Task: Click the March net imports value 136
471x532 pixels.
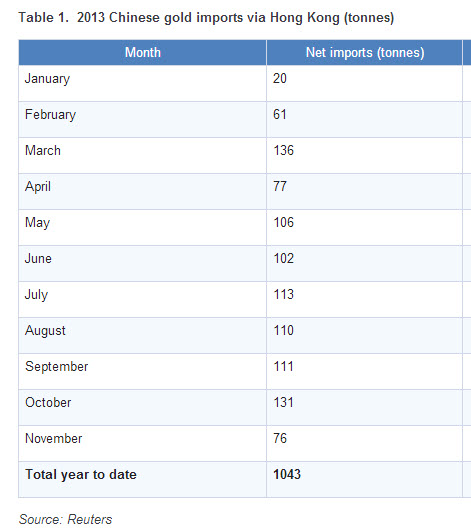Action: [x=284, y=150]
